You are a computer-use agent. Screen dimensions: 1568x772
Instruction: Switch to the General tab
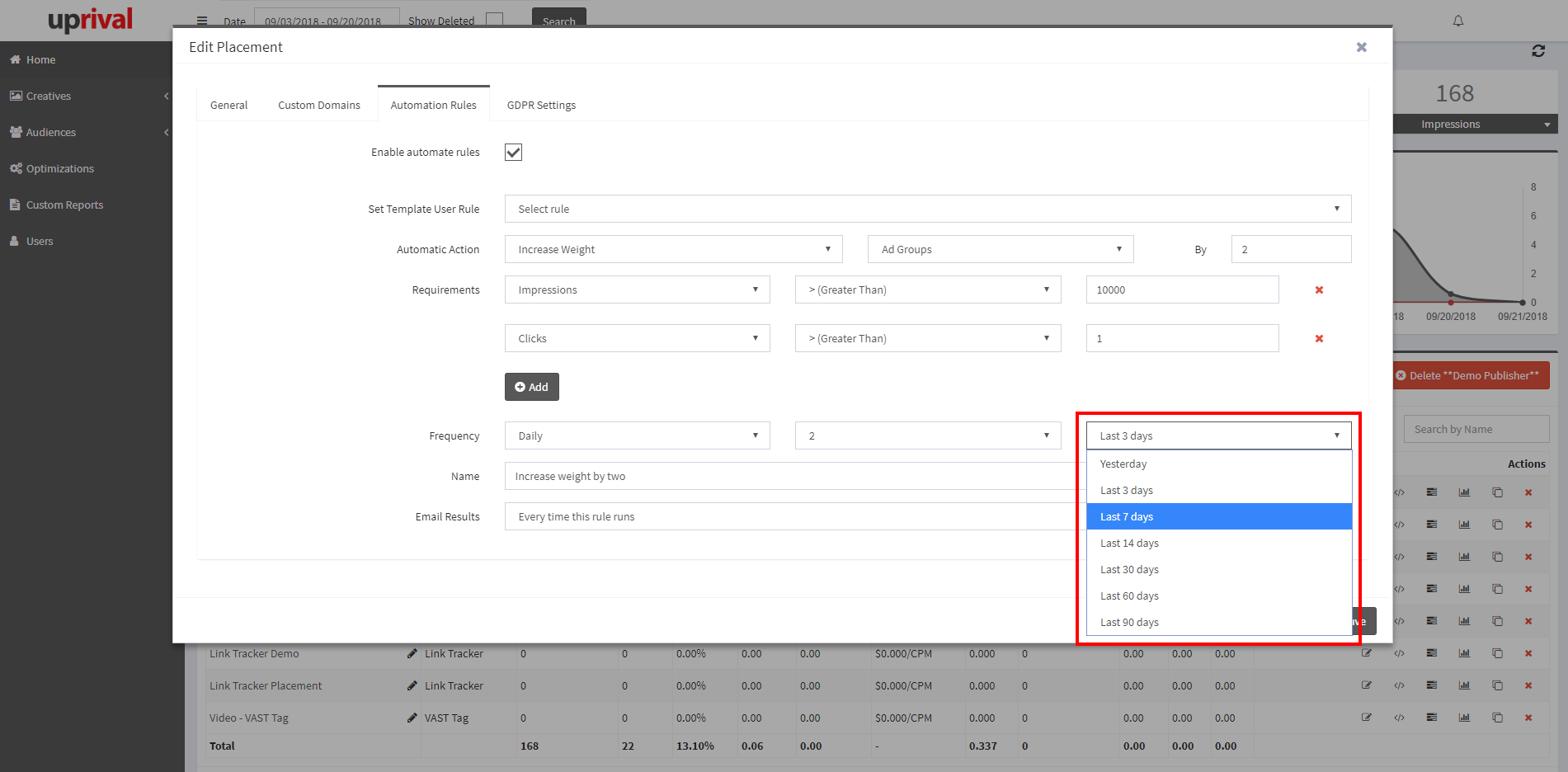[x=228, y=105]
